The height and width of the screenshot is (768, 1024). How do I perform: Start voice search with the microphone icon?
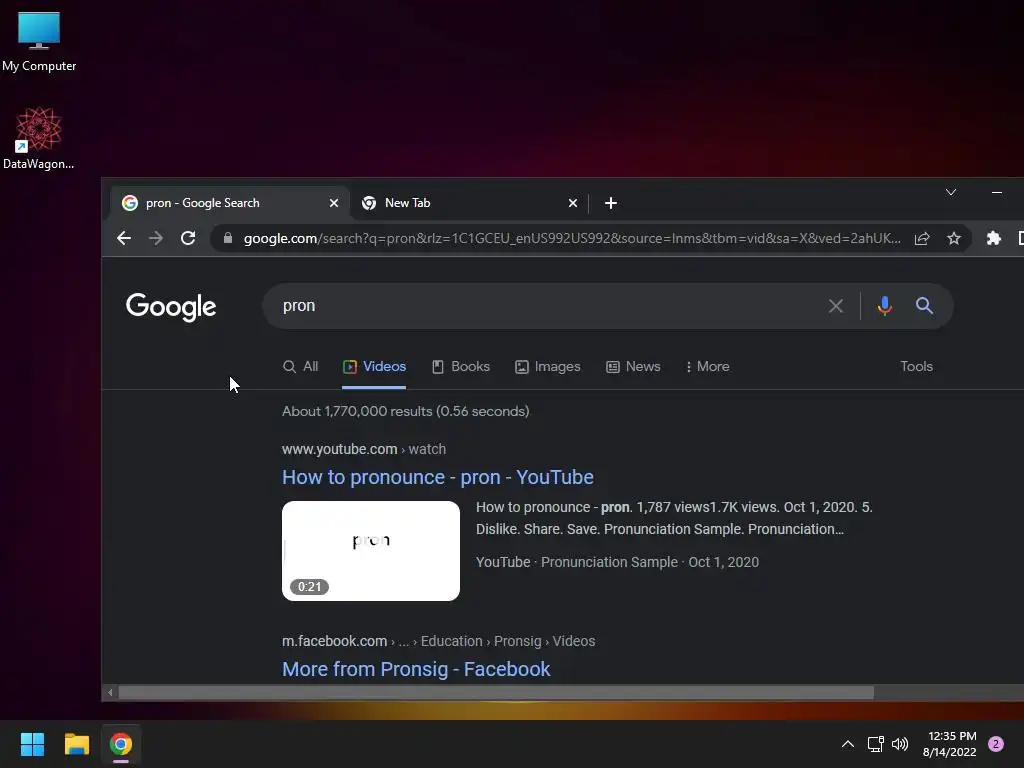[885, 306]
